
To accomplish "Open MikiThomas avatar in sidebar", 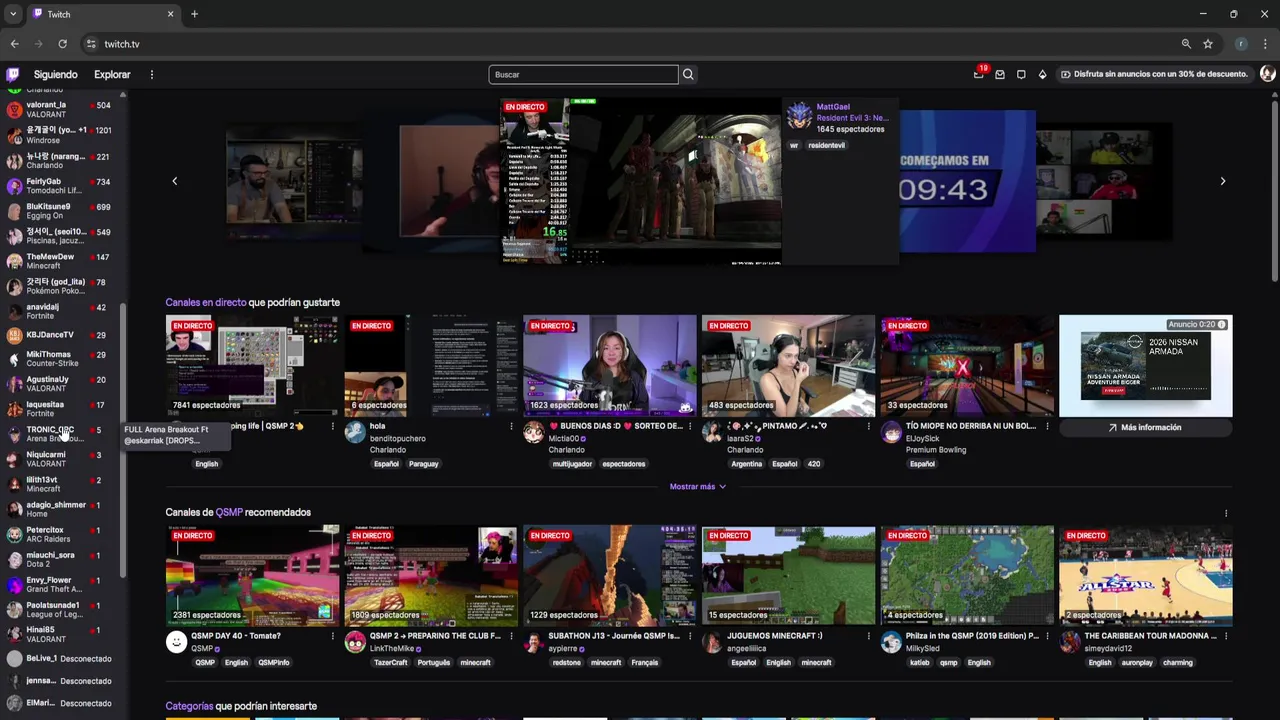I will click(x=14, y=359).
